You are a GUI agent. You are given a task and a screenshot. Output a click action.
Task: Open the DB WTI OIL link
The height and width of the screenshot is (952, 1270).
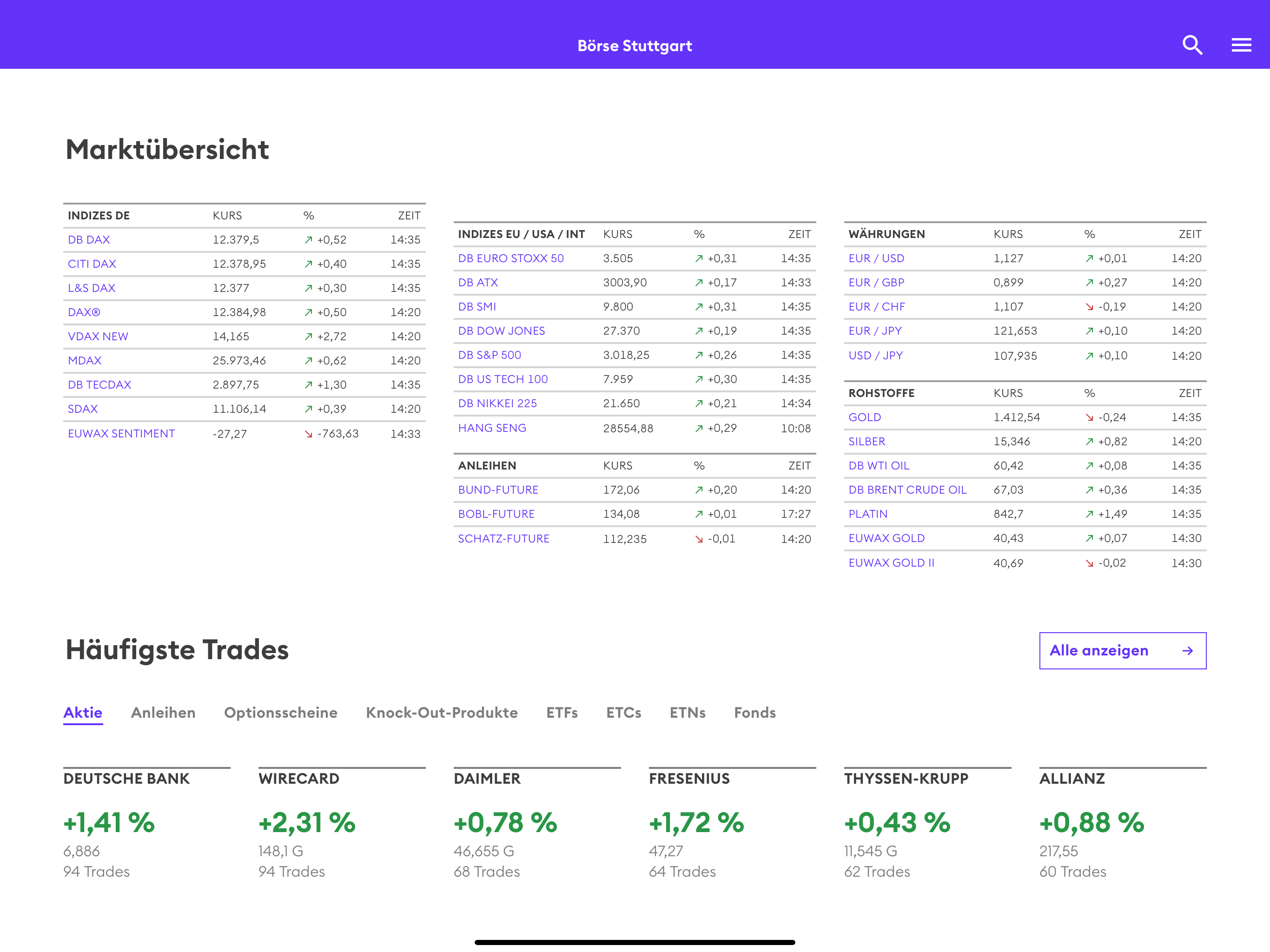click(879, 465)
